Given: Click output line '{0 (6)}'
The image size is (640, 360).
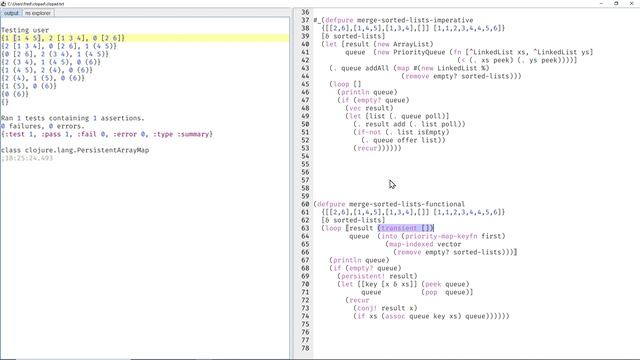Looking at the screenshot, I should [15, 94].
